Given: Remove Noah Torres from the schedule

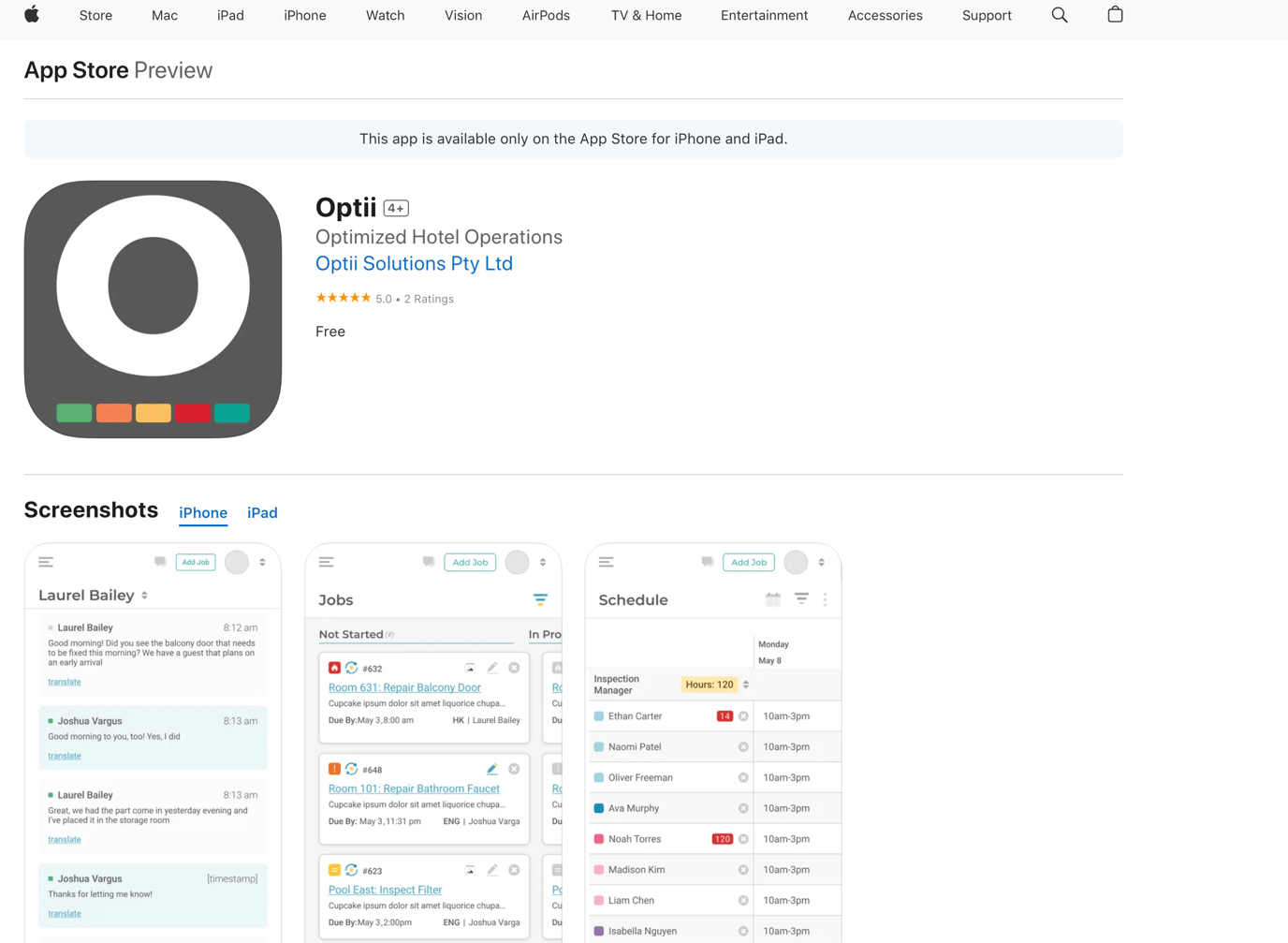Looking at the screenshot, I should (x=742, y=838).
